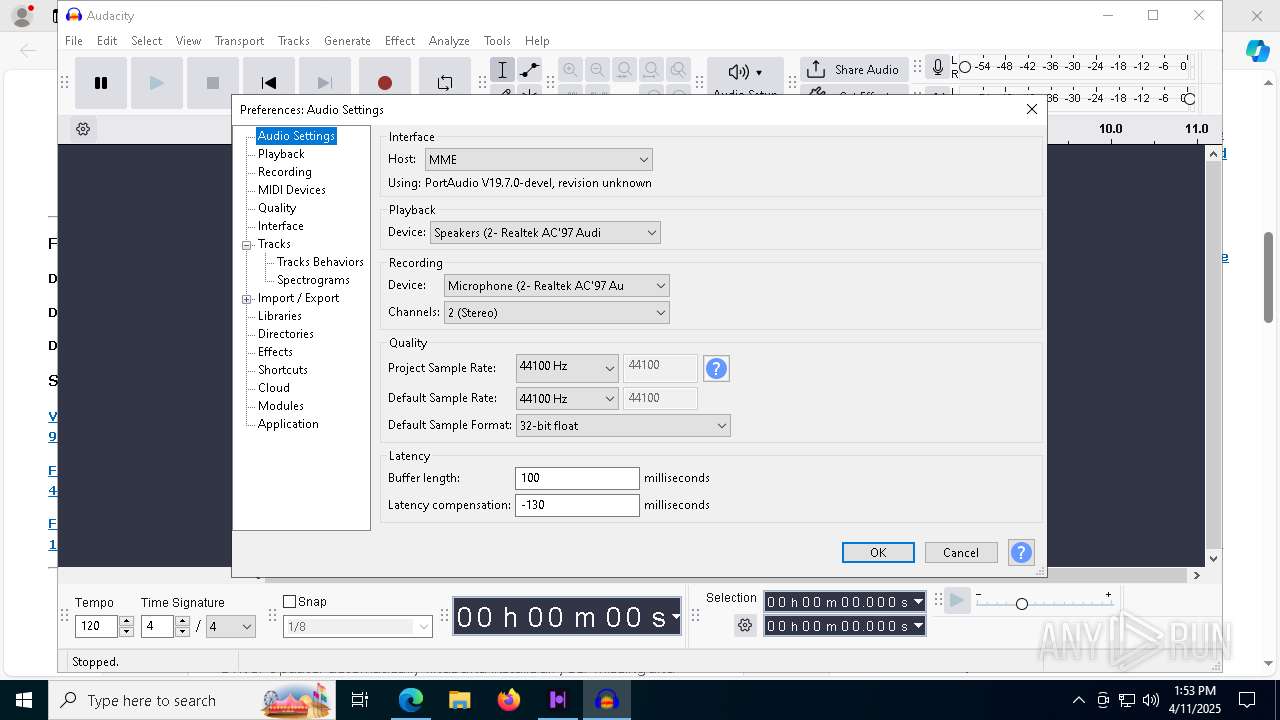The width and height of the screenshot is (1280, 720).
Task: Click the Buffer length input field
Action: tap(577, 478)
